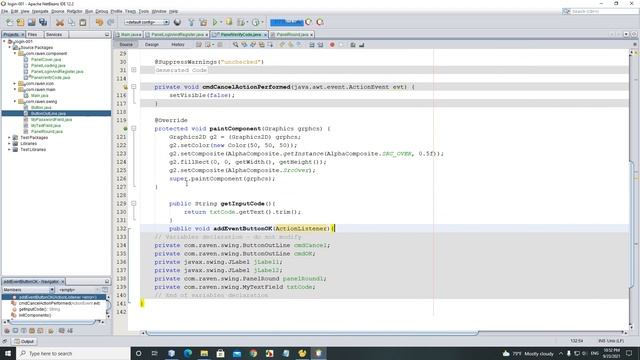The image size is (640, 360).
Task: Click the Redo arrow icon
Action: tap(110, 22)
